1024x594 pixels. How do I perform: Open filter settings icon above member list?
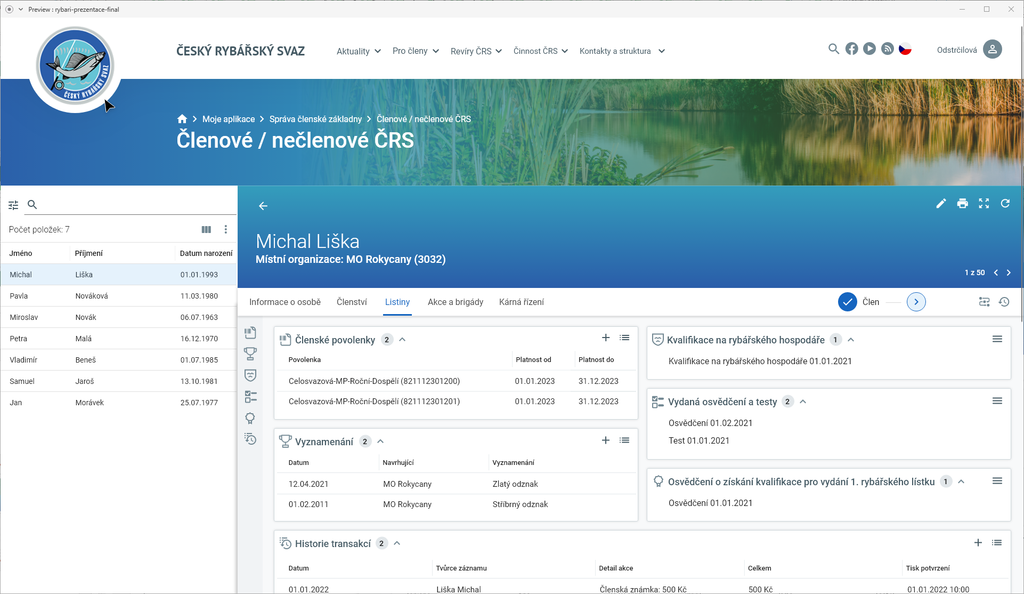coord(14,205)
